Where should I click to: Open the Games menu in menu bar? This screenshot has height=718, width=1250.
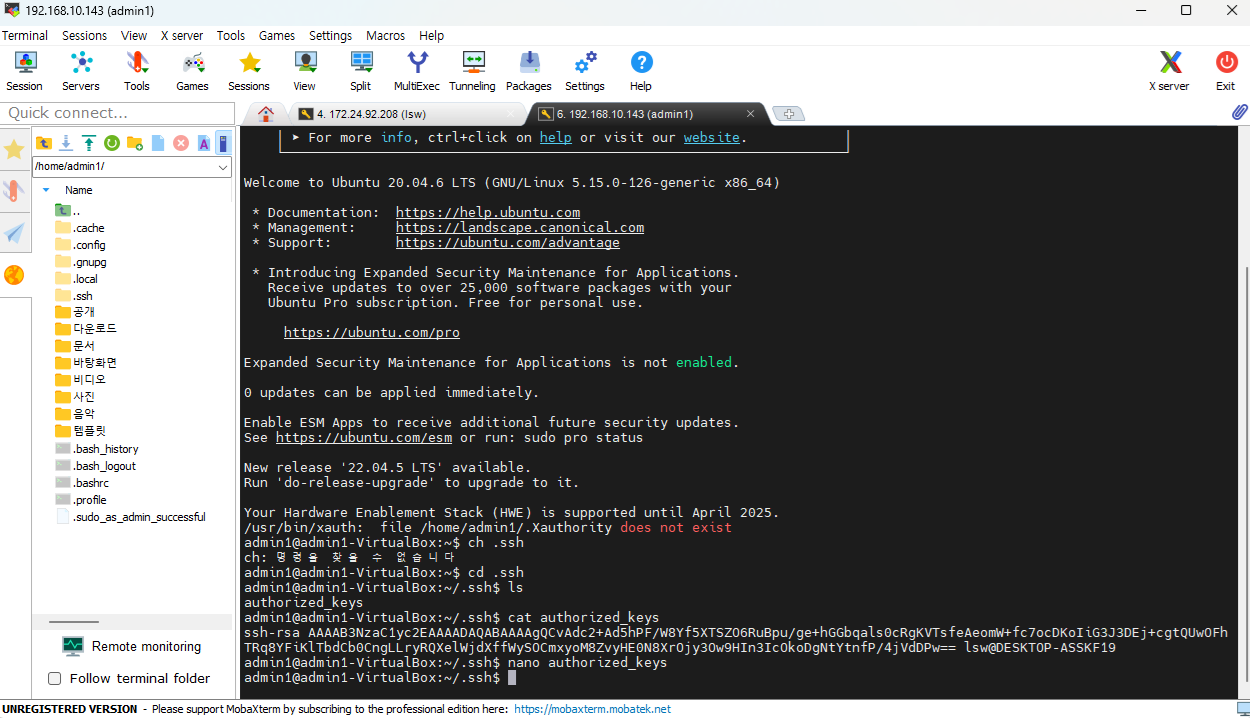(277, 35)
